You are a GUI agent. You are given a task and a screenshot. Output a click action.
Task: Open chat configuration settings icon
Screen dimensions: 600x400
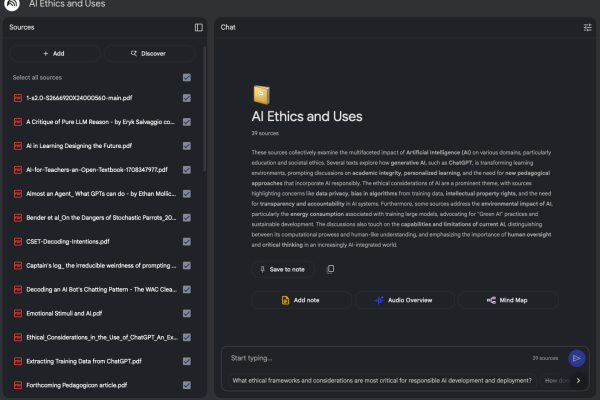pyautogui.click(x=587, y=28)
